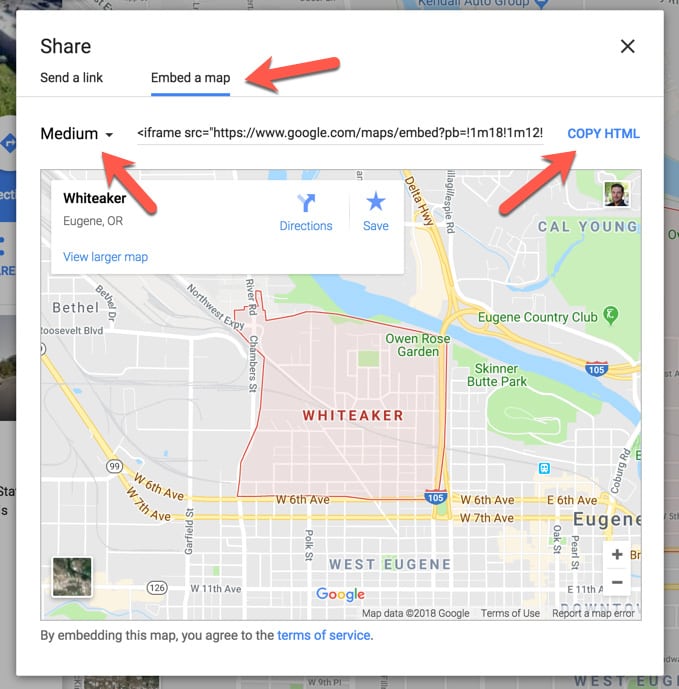Click the Report a map error link

click(x=593, y=613)
